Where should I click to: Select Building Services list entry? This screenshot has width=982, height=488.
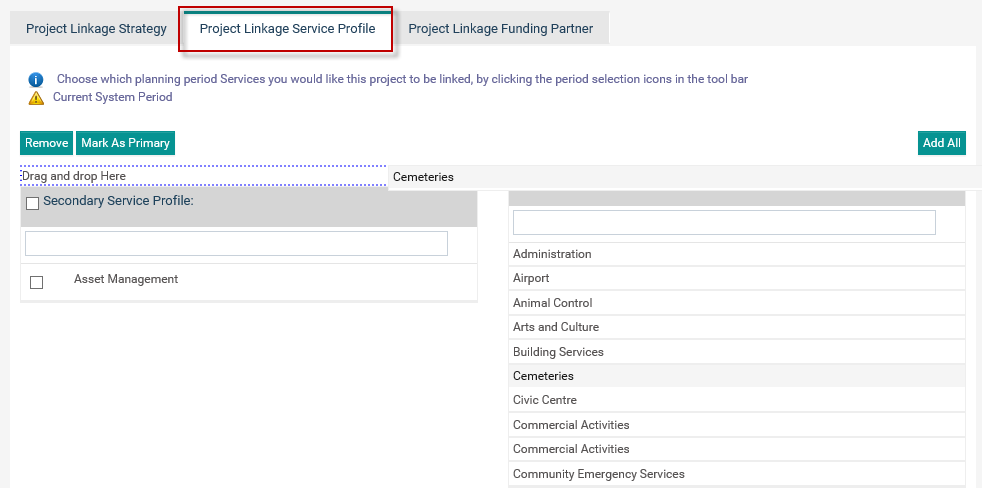tap(736, 351)
